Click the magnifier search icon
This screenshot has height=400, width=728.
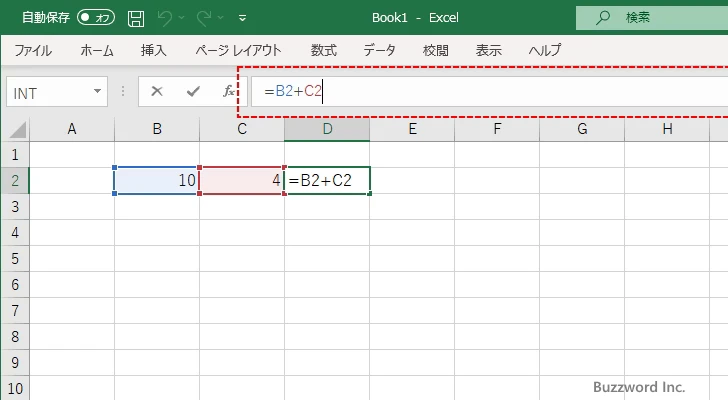(603, 18)
